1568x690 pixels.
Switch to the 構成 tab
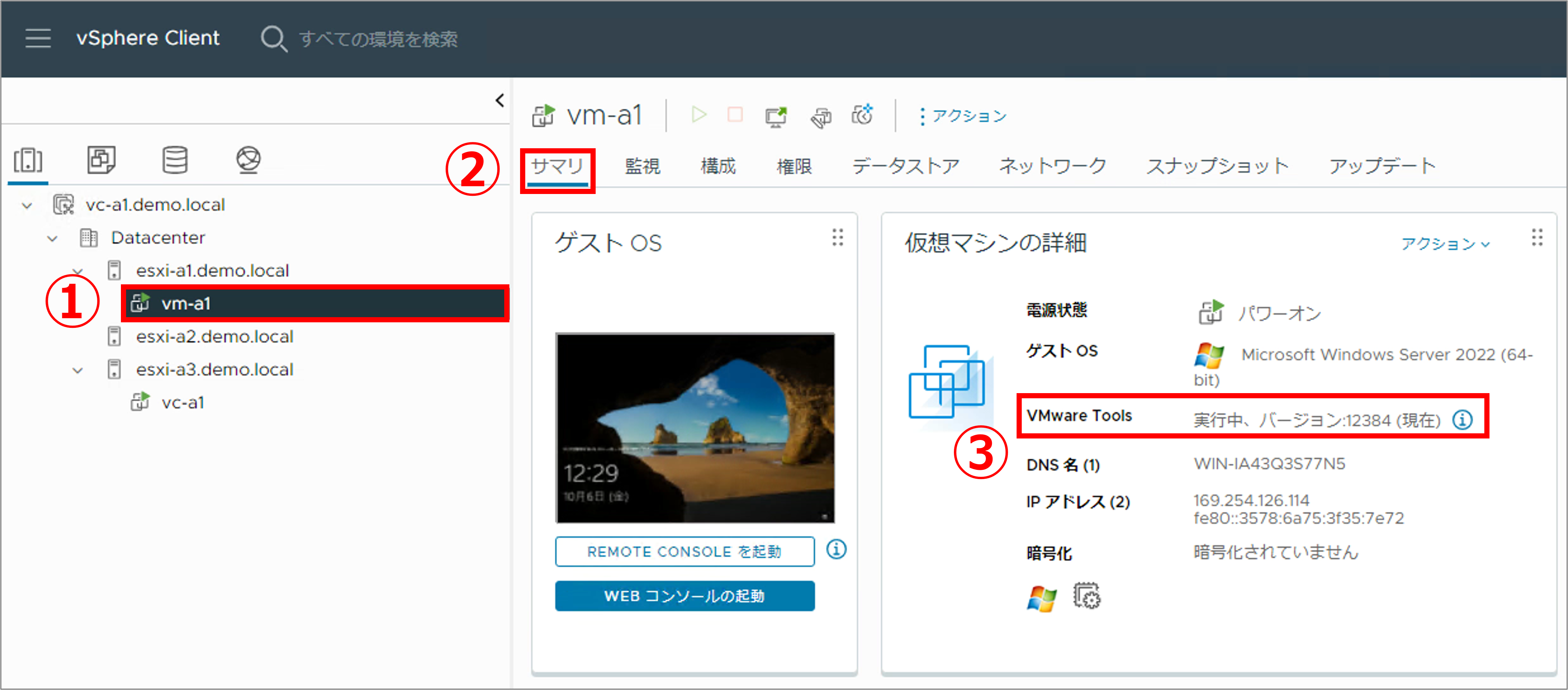tap(718, 166)
